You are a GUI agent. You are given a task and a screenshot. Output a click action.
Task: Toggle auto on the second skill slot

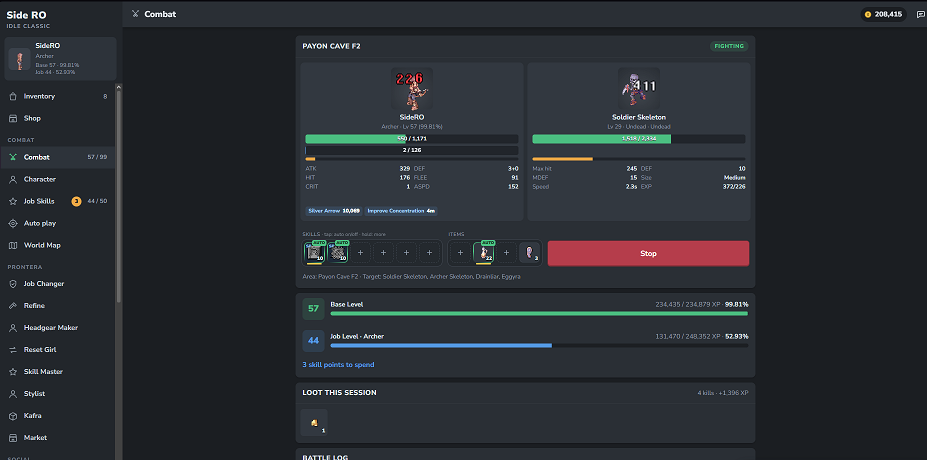tap(338, 253)
